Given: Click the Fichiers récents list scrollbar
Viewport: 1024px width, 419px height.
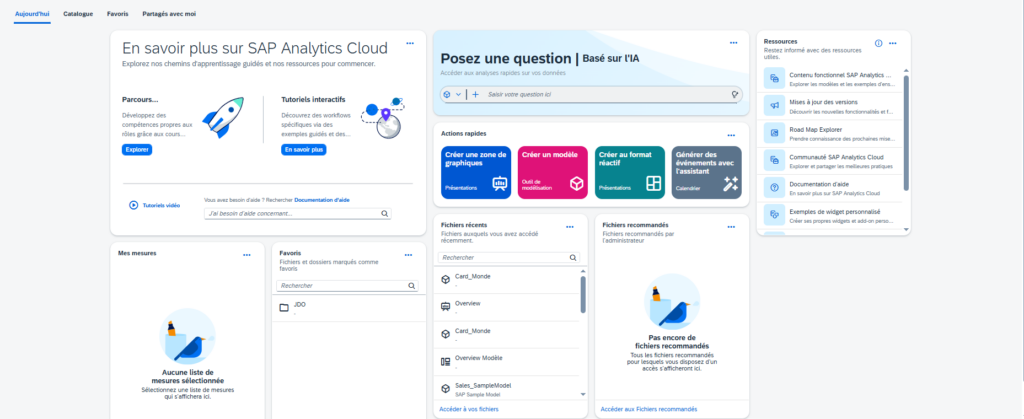Looking at the screenshot, I should click(583, 294).
